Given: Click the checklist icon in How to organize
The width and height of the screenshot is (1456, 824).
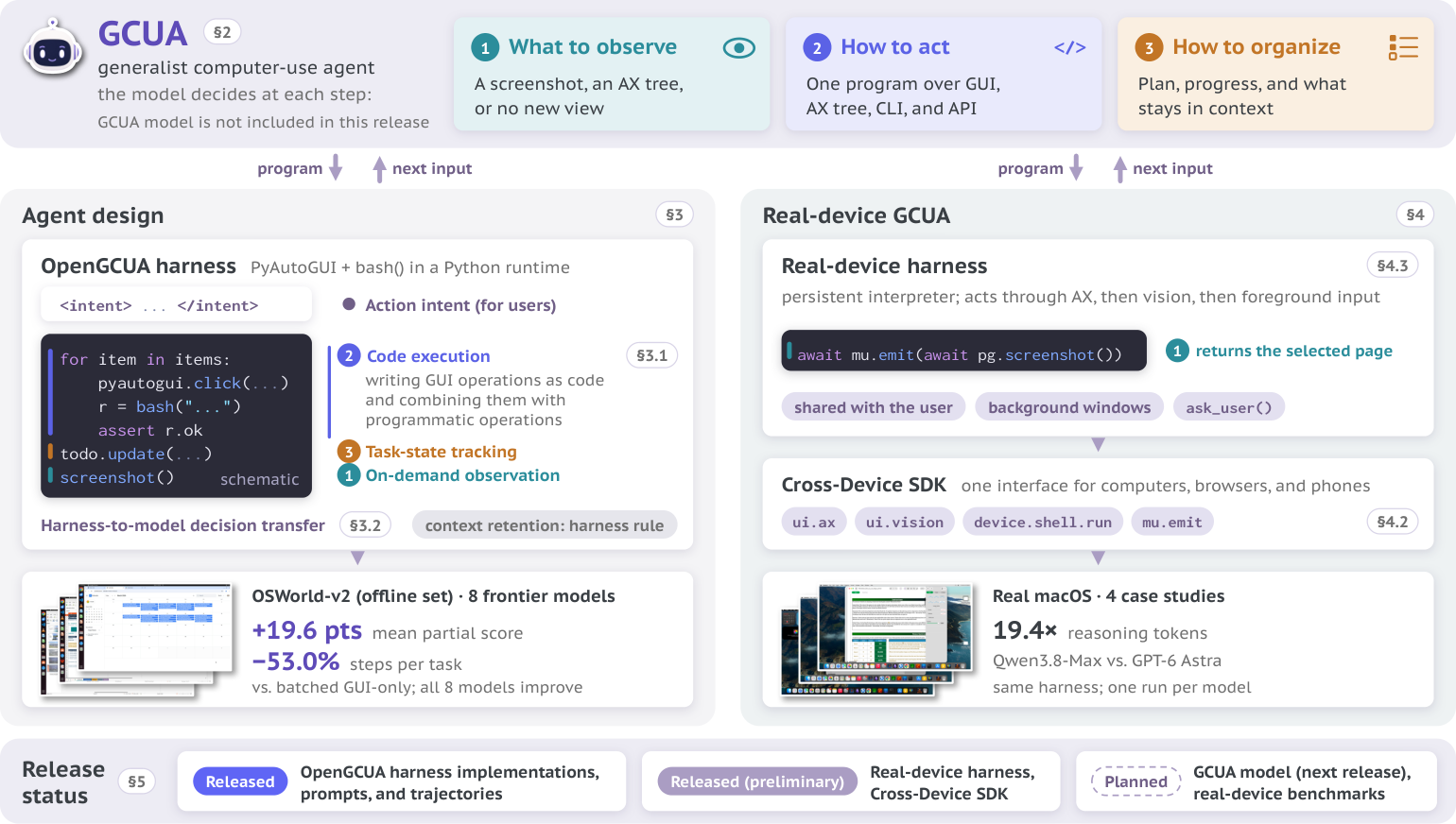Looking at the screenshot, I should [x=1403, y=47].
